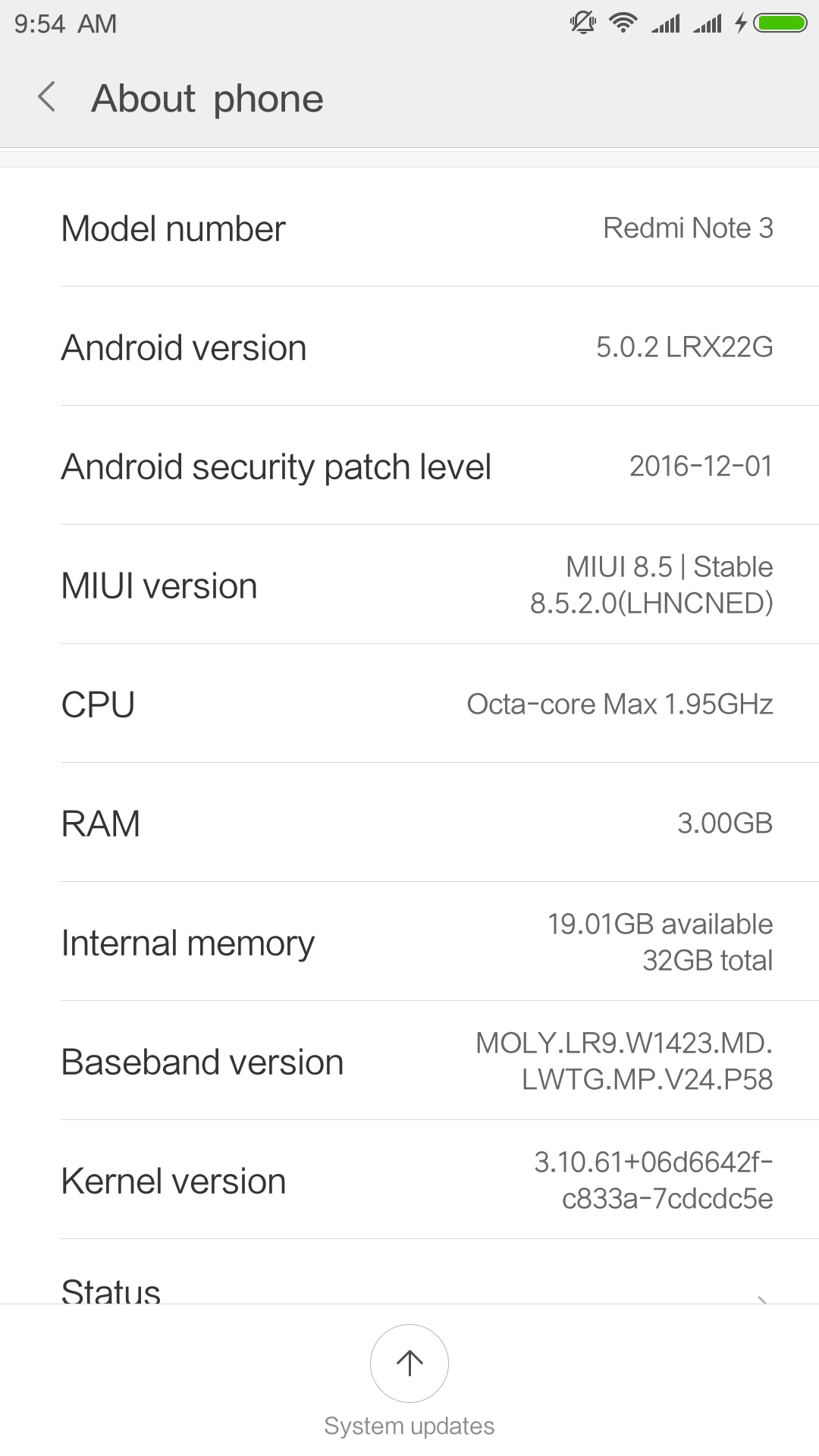Tap the Kernel version row
This screenshot has height=1456, width=819.
click(x=409, y=1180)
